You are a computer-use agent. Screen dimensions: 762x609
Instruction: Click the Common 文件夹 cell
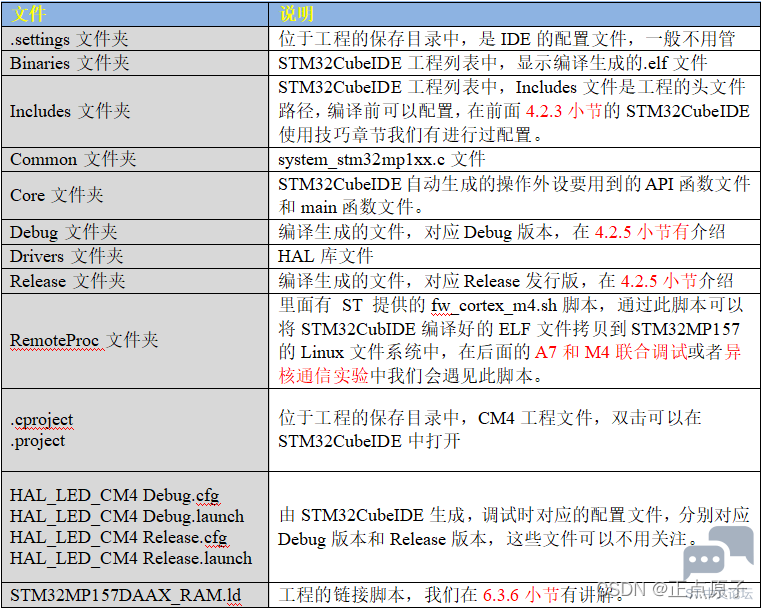coord(73,159)
